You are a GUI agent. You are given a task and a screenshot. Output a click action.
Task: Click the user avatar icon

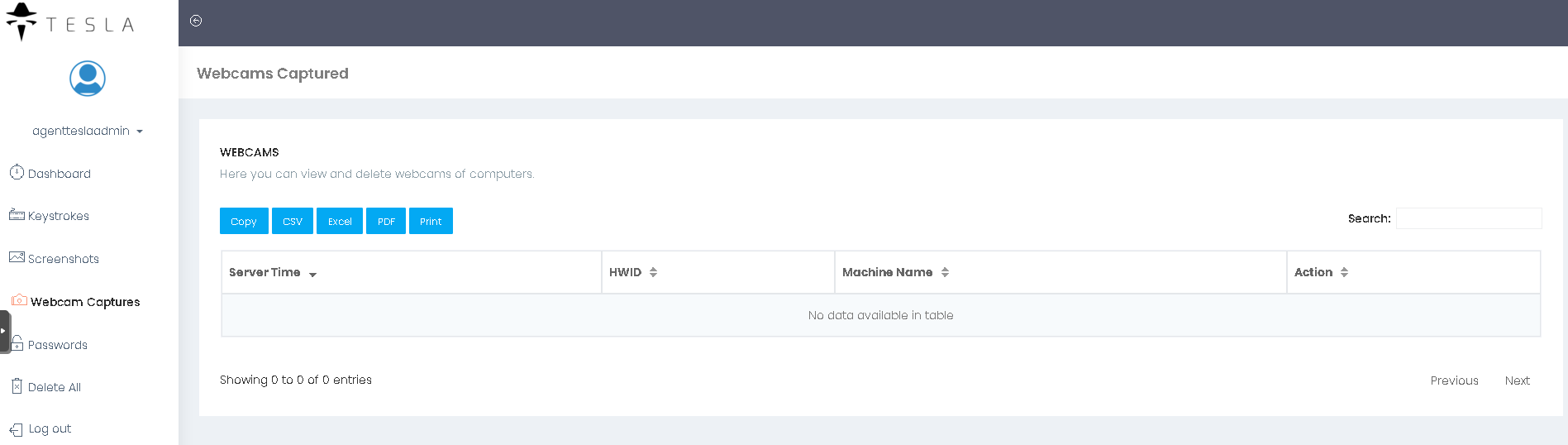coord(88,79)
